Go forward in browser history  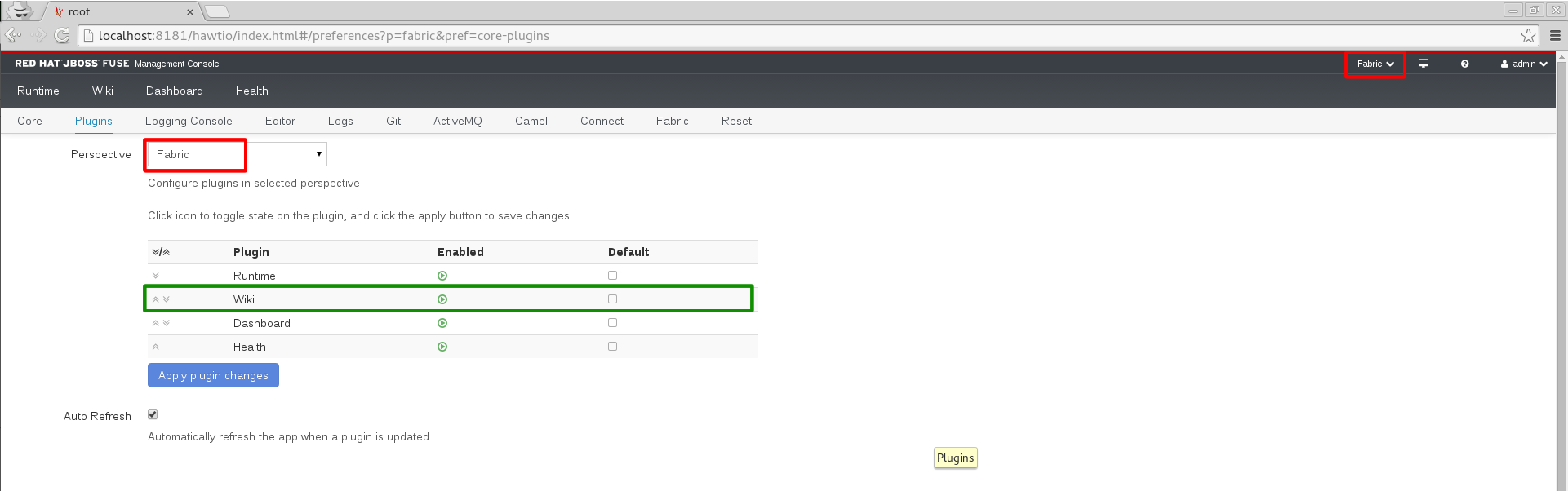(x=38, y=35)
